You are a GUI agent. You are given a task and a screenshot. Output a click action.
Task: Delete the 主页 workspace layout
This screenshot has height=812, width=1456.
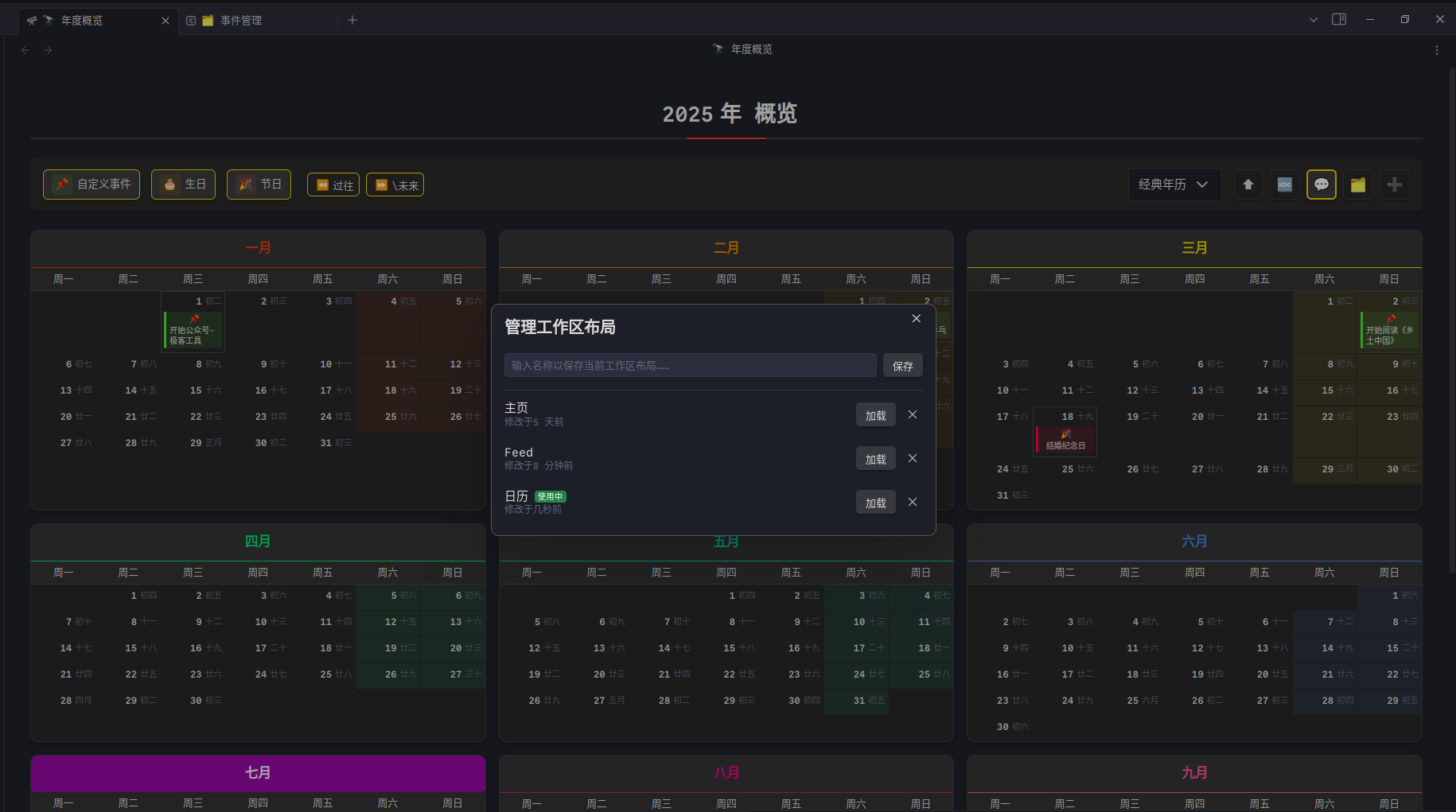pyautogui.click(x=913, y=414)
